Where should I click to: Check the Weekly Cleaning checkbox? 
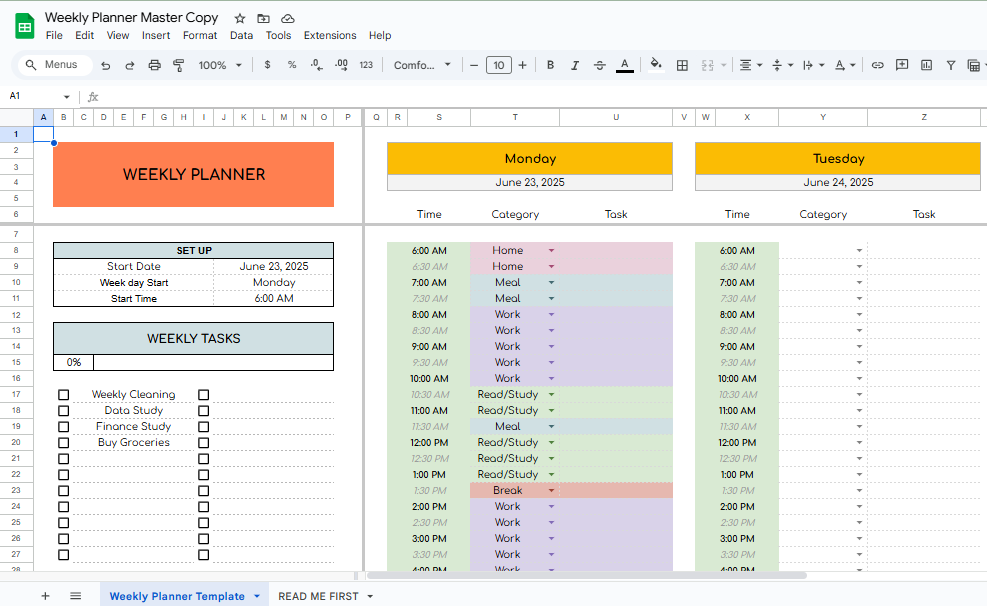click(64, 395)
